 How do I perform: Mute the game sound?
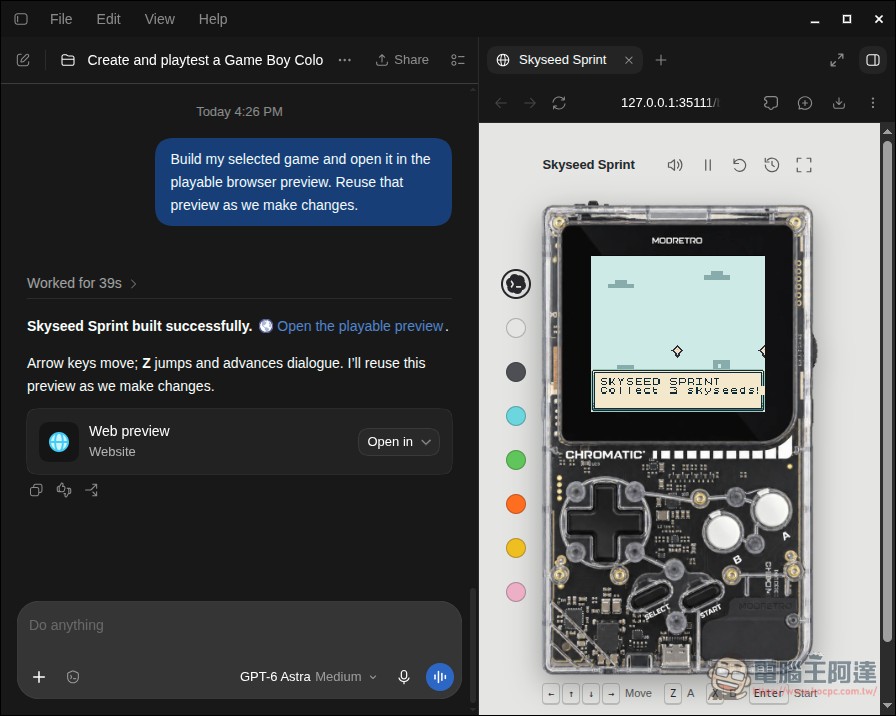[675, 165]
